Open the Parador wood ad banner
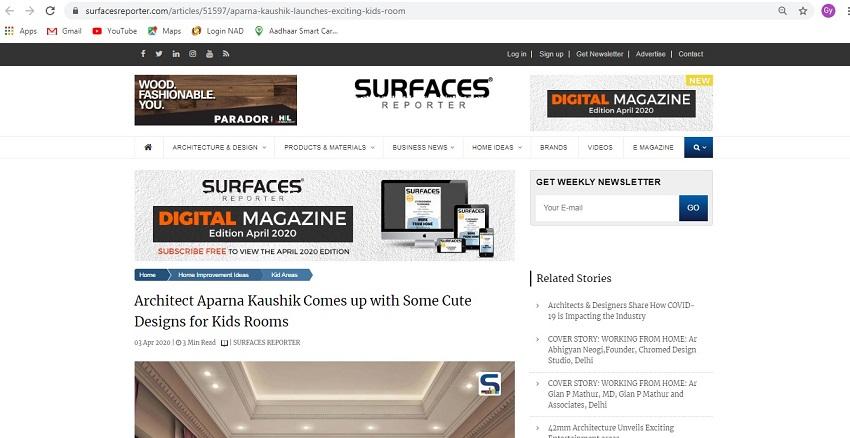 click(216, 100)
